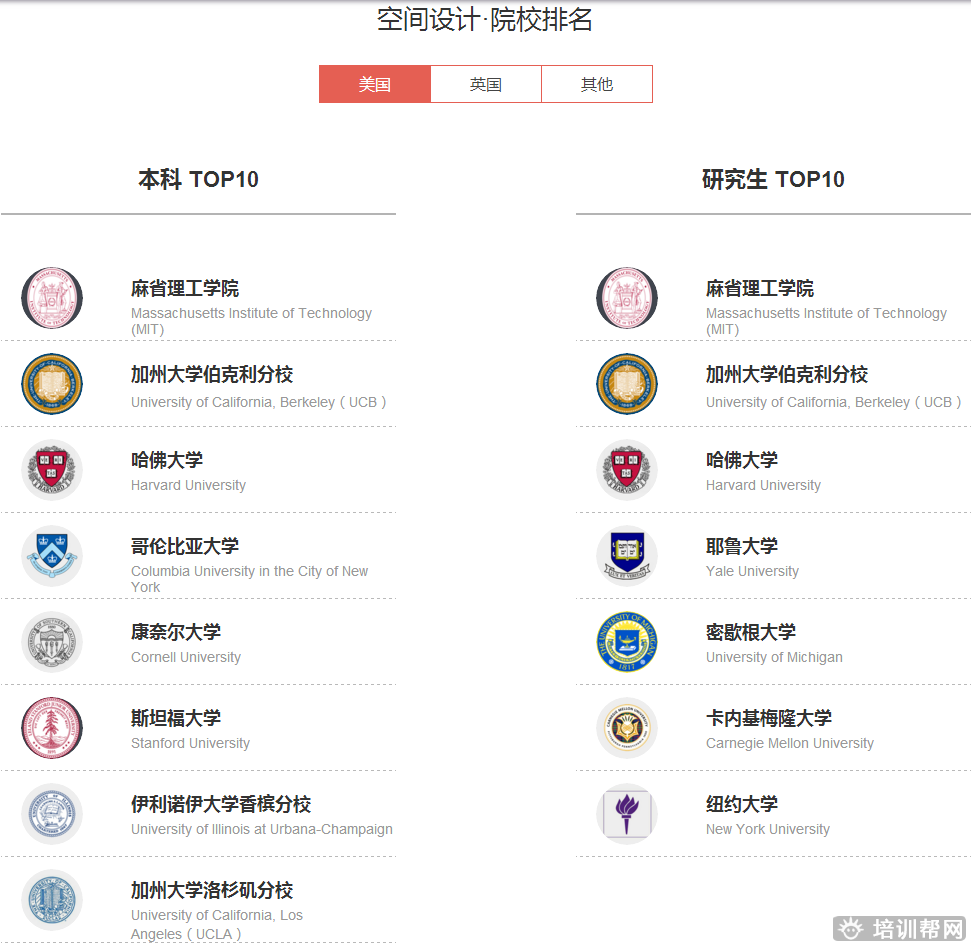Click the 研究生 TOP10 heading
Screen dimensions: 971x946
tap(773, 180)
